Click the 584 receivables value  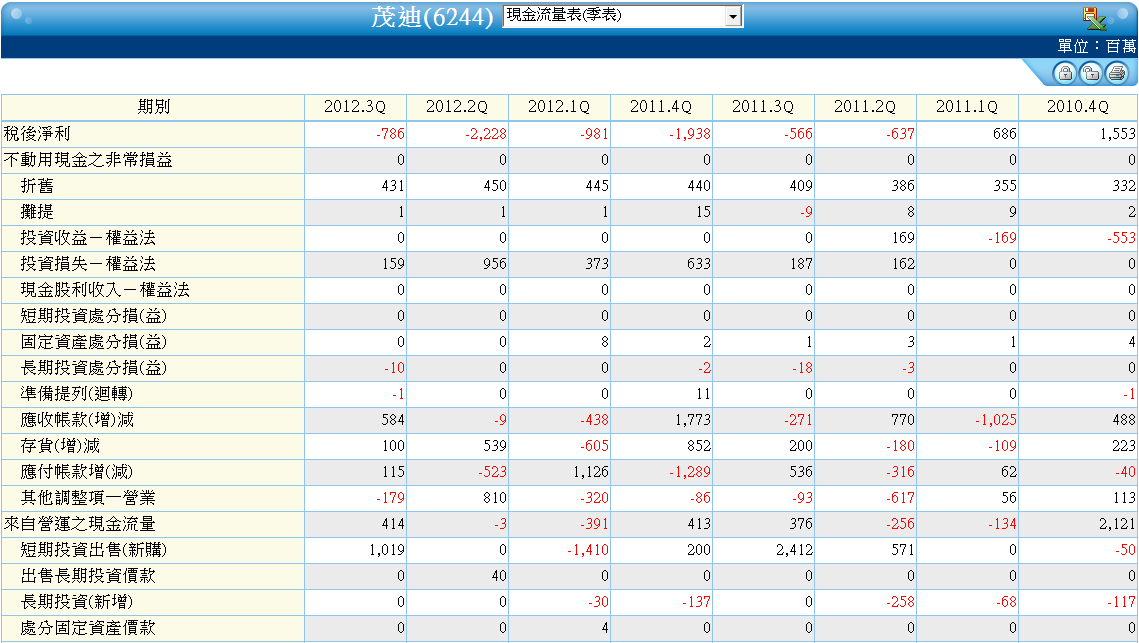click(393, 420)
